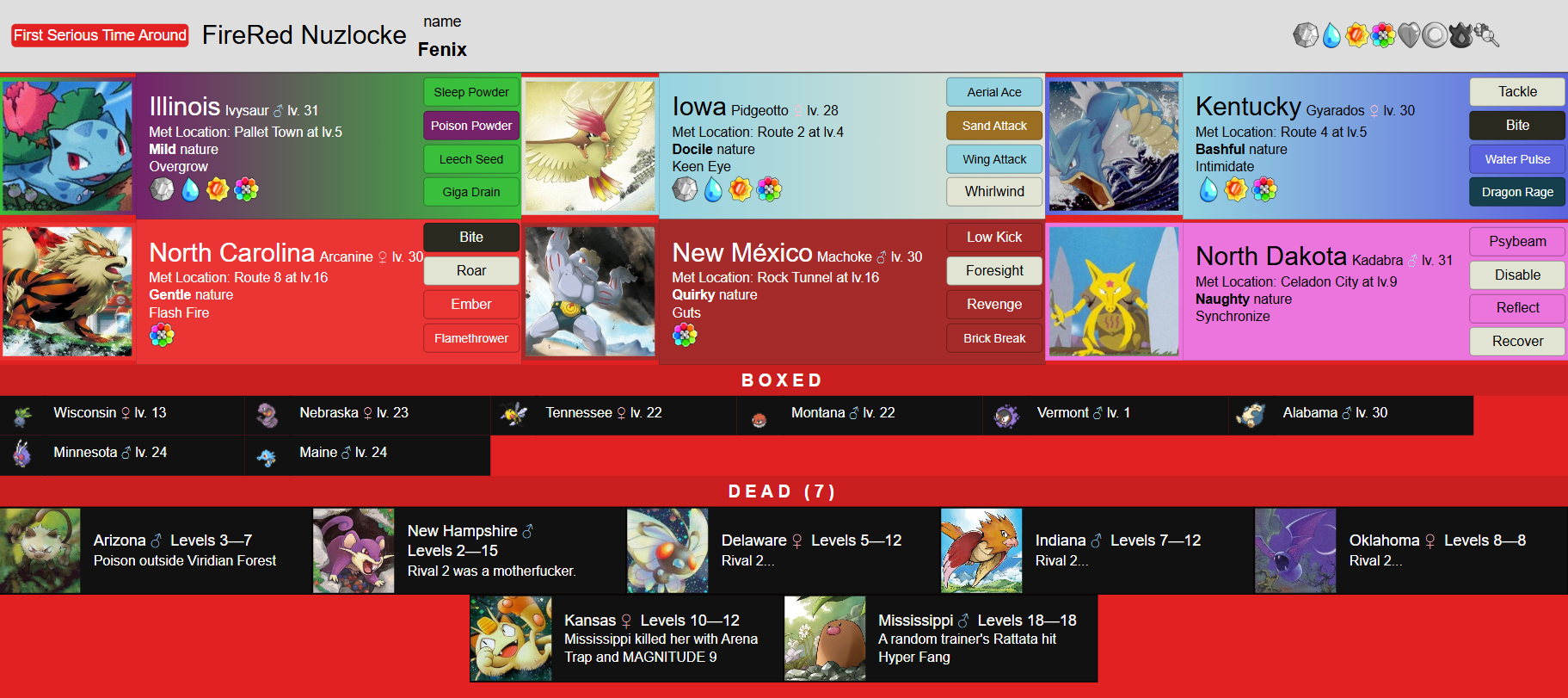
Task: Select the Foresight move
Action: [994, 271]
